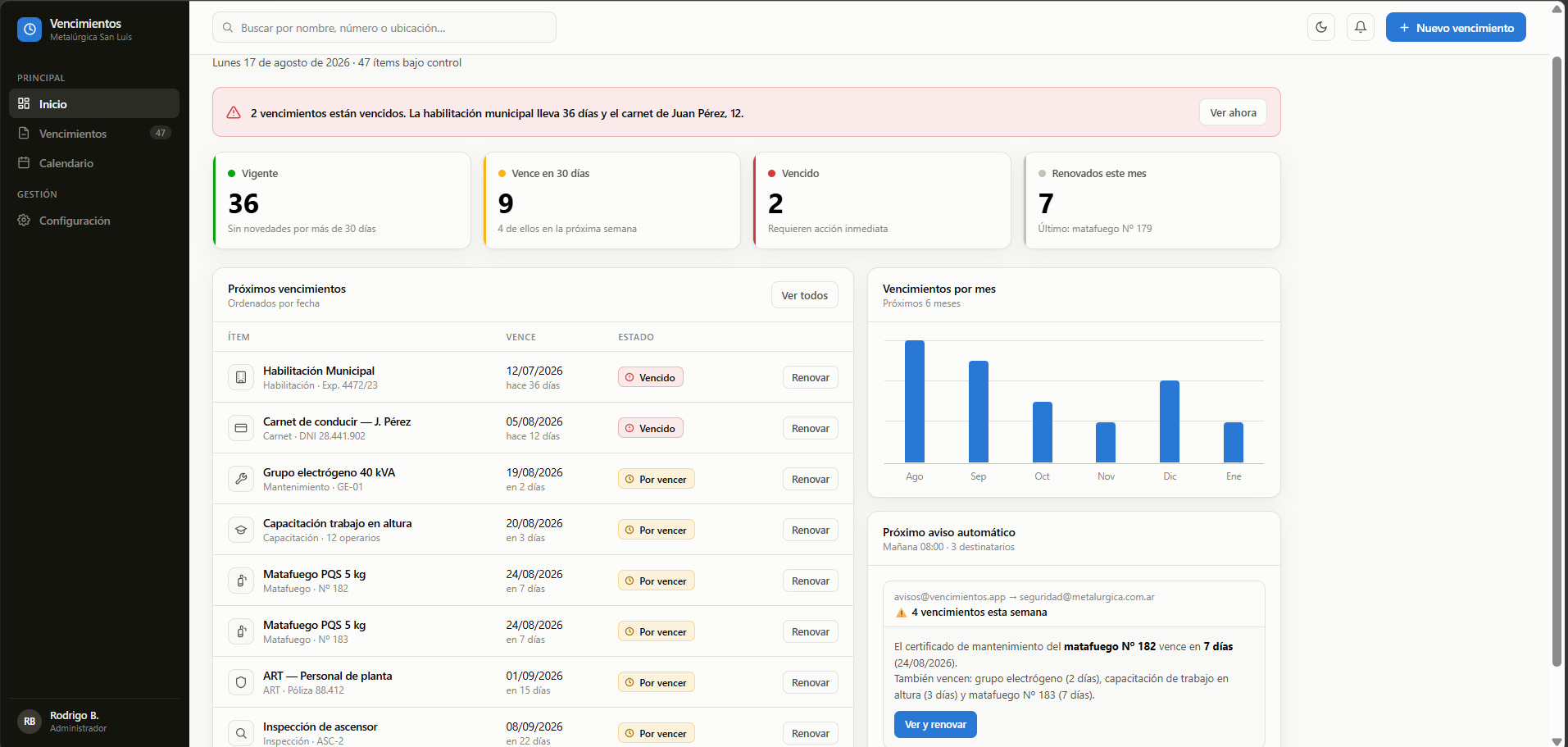
Task: Open the Vigente 36 summary card
Action: pyautogui.click(x=342, y=200)
